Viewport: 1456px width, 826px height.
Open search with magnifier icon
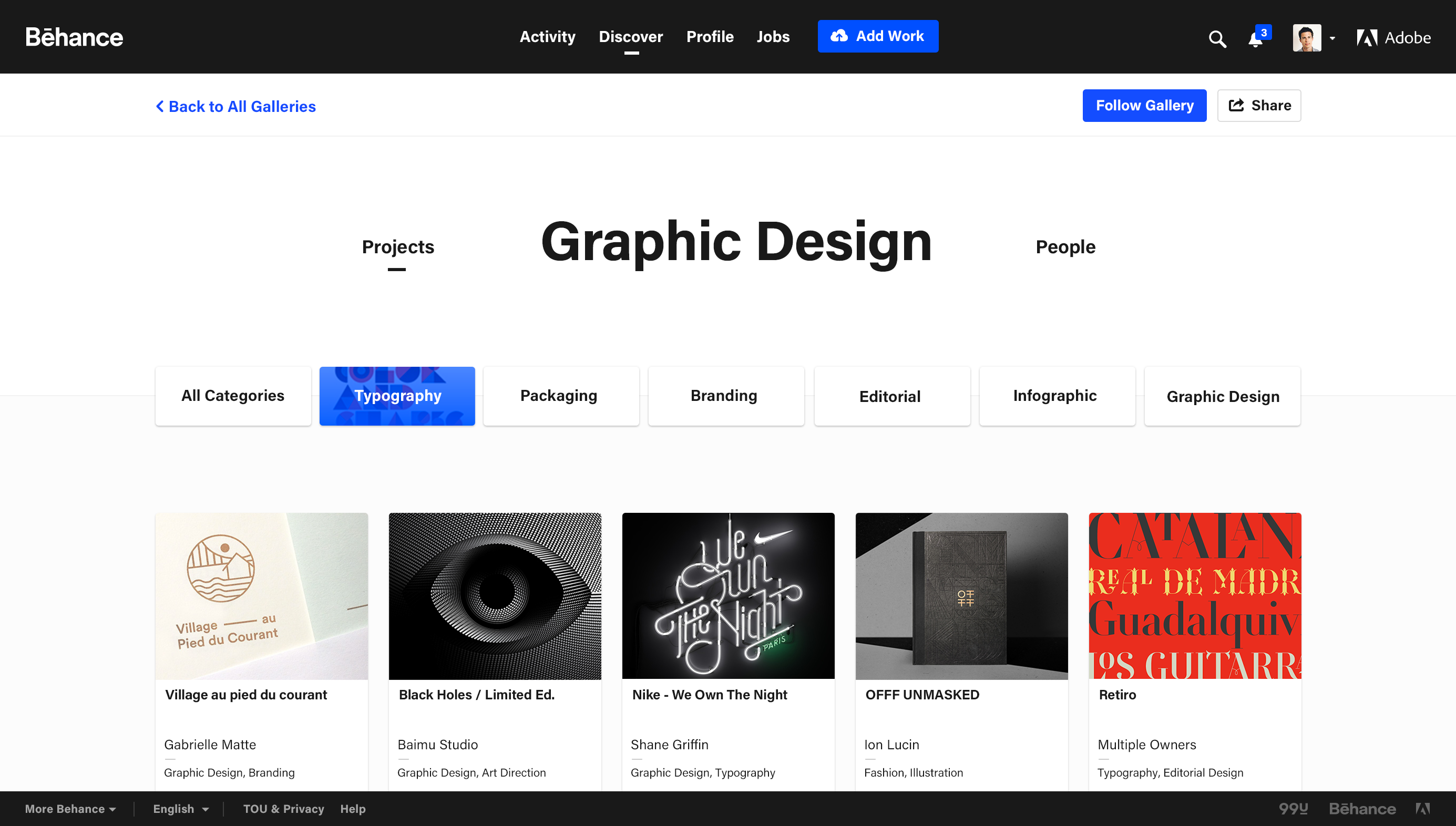(1217, 38)
